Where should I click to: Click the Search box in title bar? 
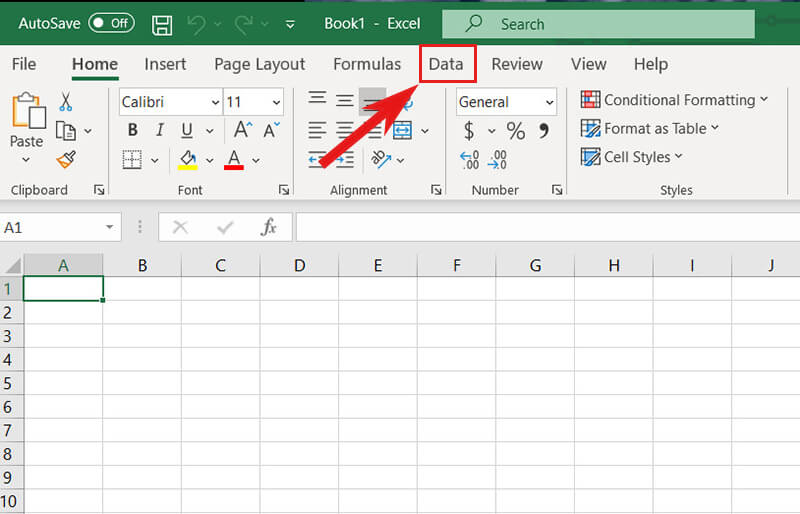tap(598, 24)
